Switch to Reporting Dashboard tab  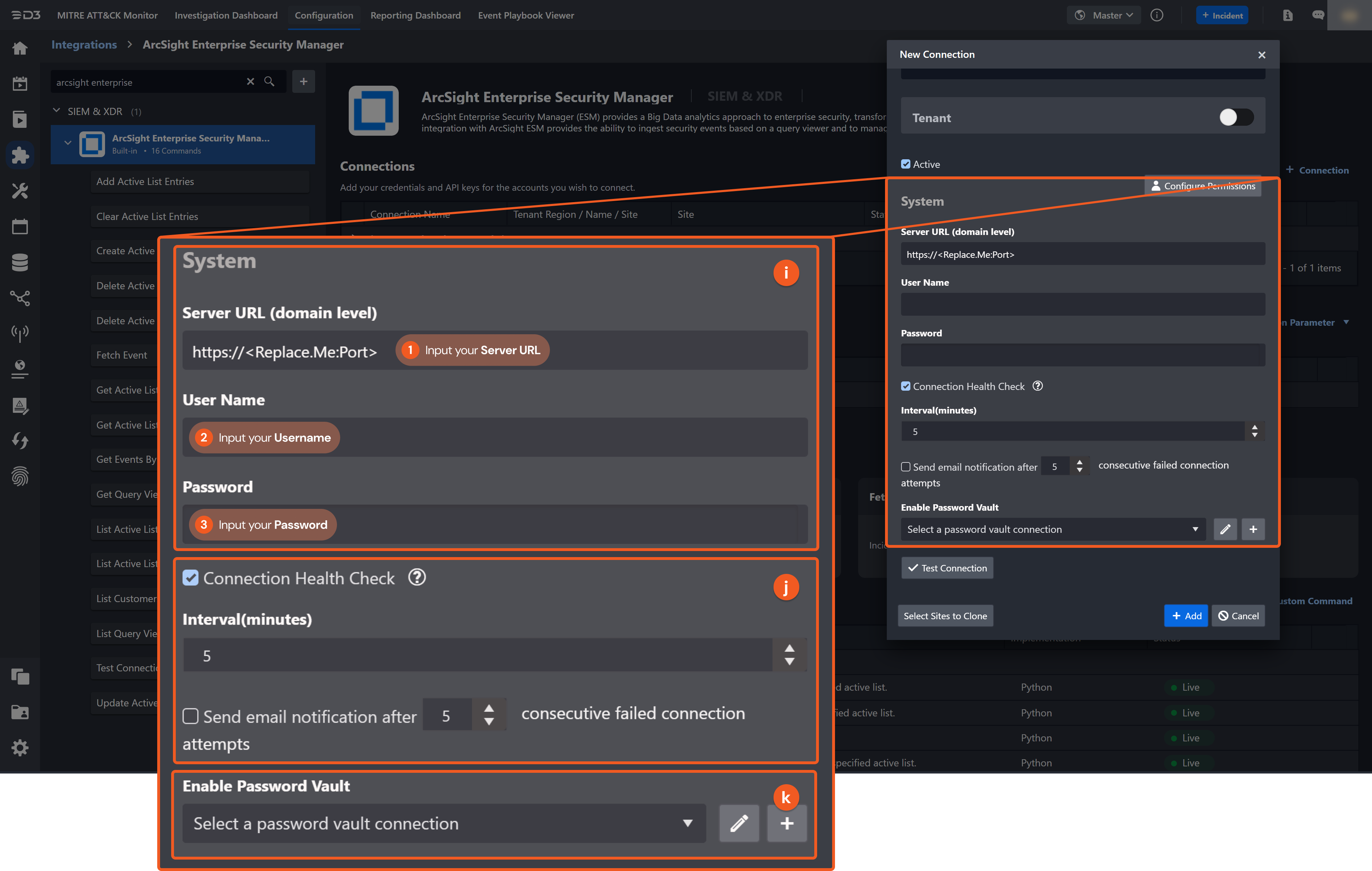(x=416, y=15)
